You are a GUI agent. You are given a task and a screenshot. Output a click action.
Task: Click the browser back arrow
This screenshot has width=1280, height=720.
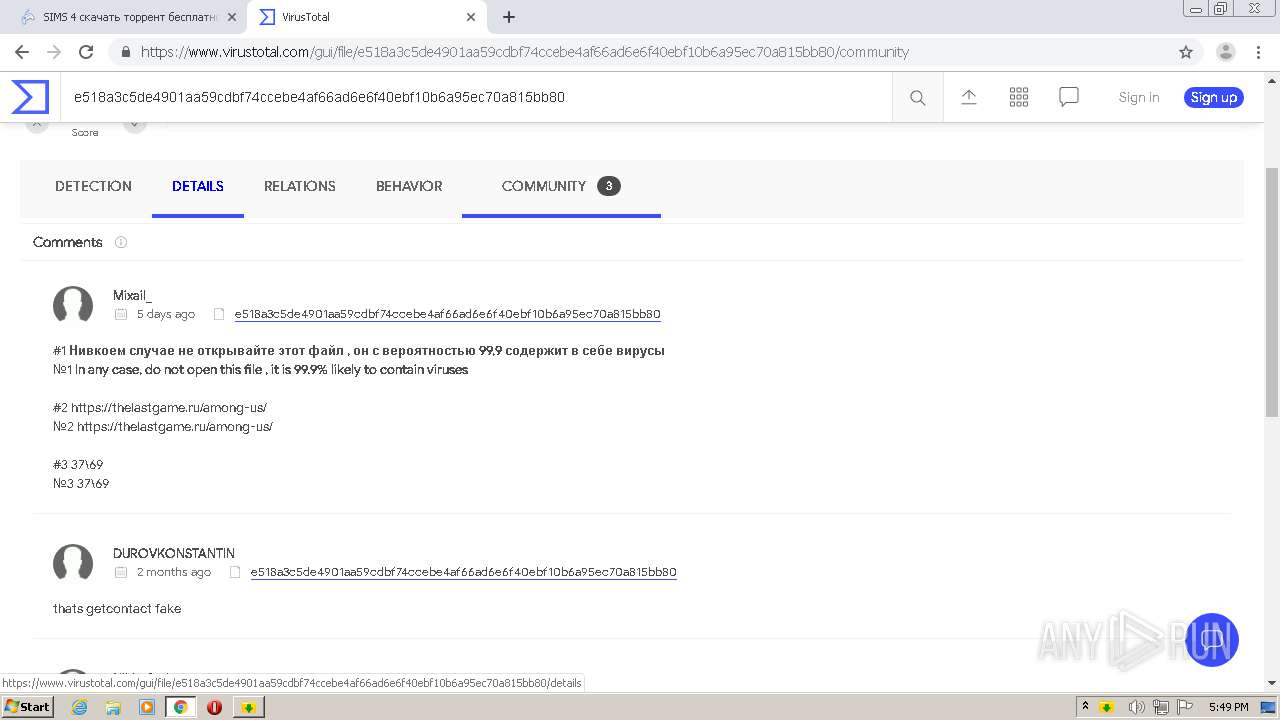coord(22,52)
